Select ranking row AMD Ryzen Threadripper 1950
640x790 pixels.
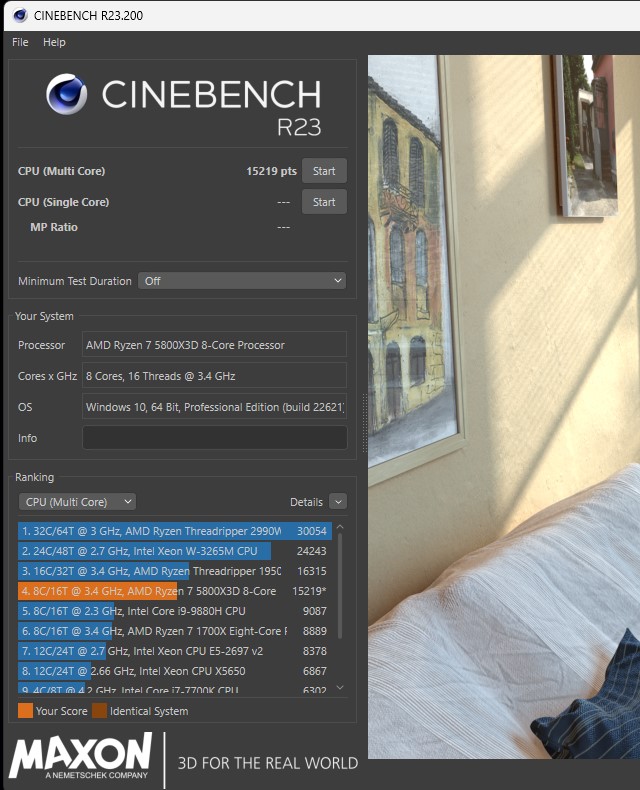tap(174, 571)
